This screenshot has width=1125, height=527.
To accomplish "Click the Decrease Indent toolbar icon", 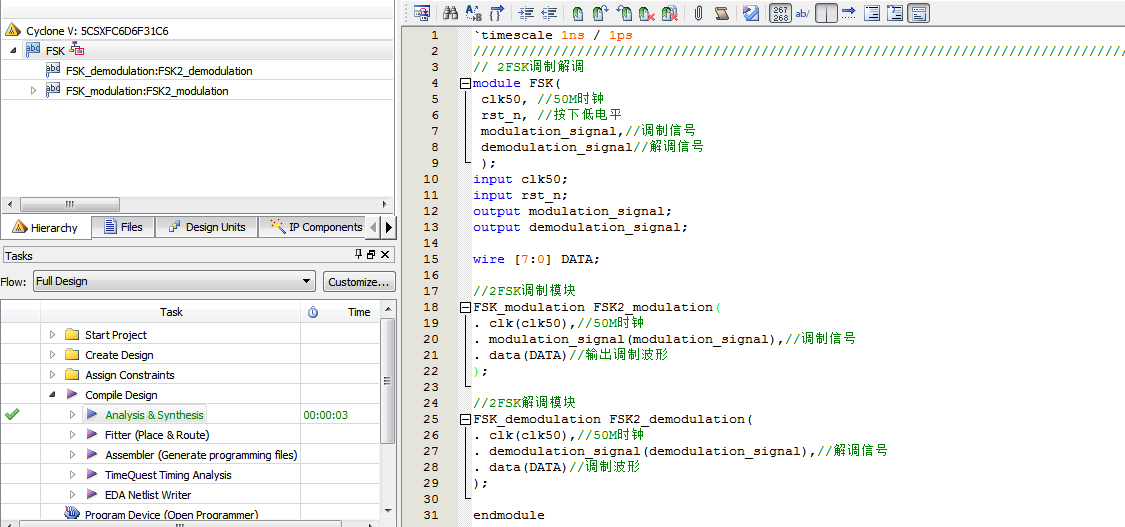I will (x=549, y=13).
